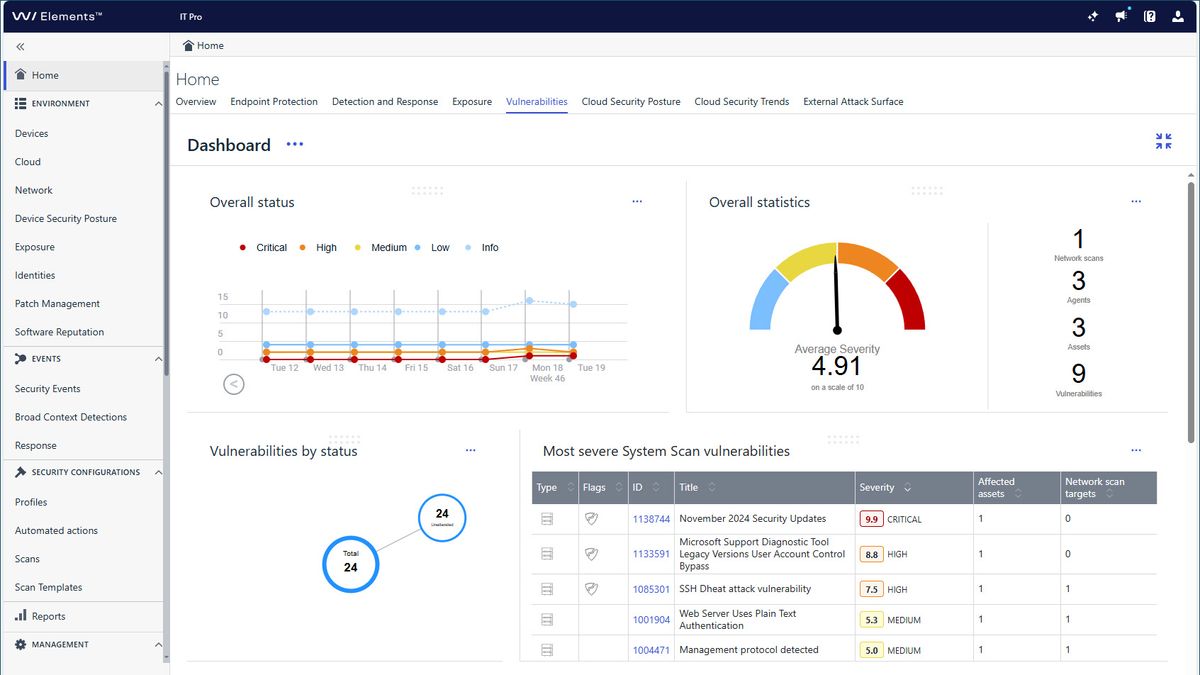Click the Elements logo in the top bar

tap(54, 15)
